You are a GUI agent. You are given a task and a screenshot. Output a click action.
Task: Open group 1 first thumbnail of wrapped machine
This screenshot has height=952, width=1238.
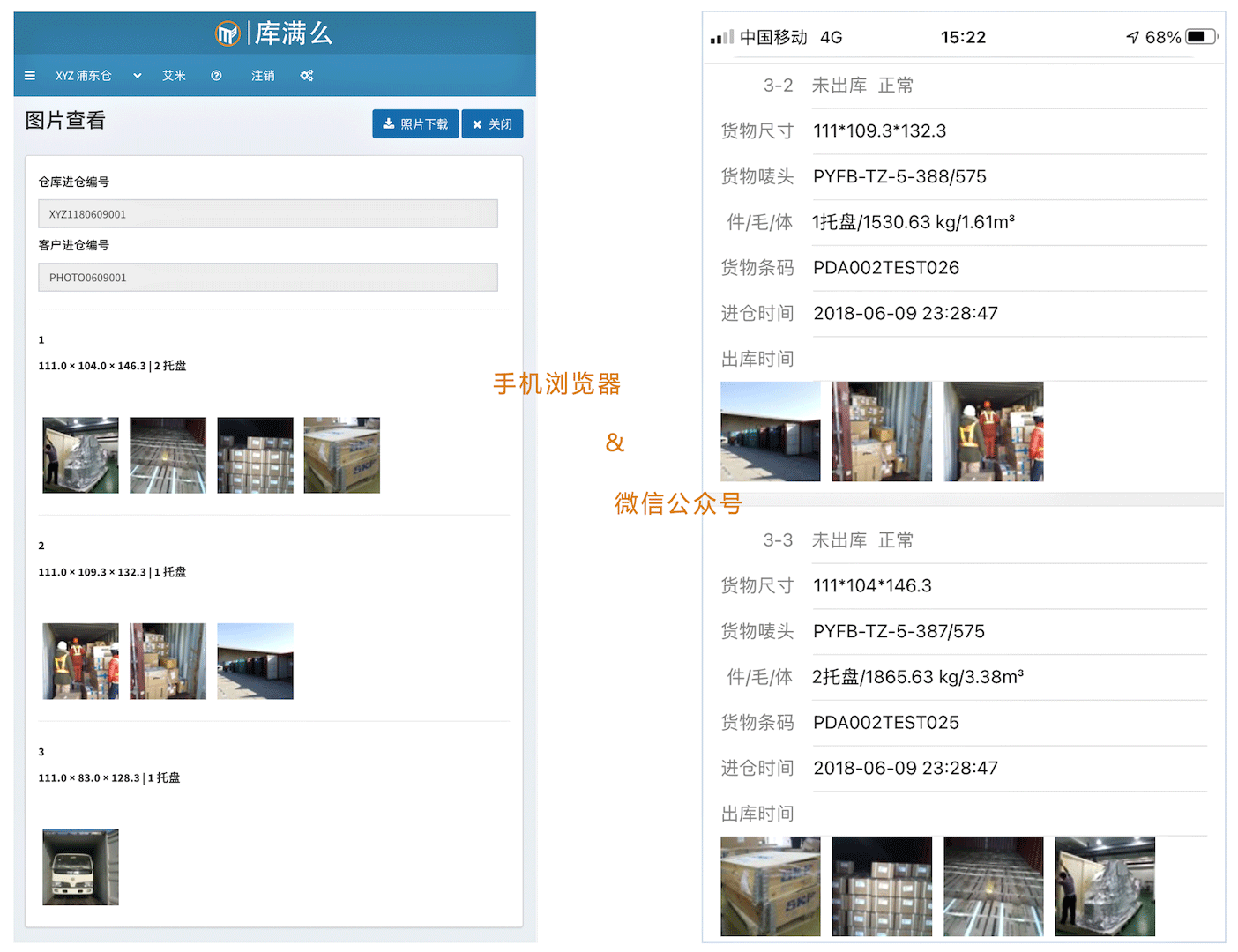tap(80, 455)
